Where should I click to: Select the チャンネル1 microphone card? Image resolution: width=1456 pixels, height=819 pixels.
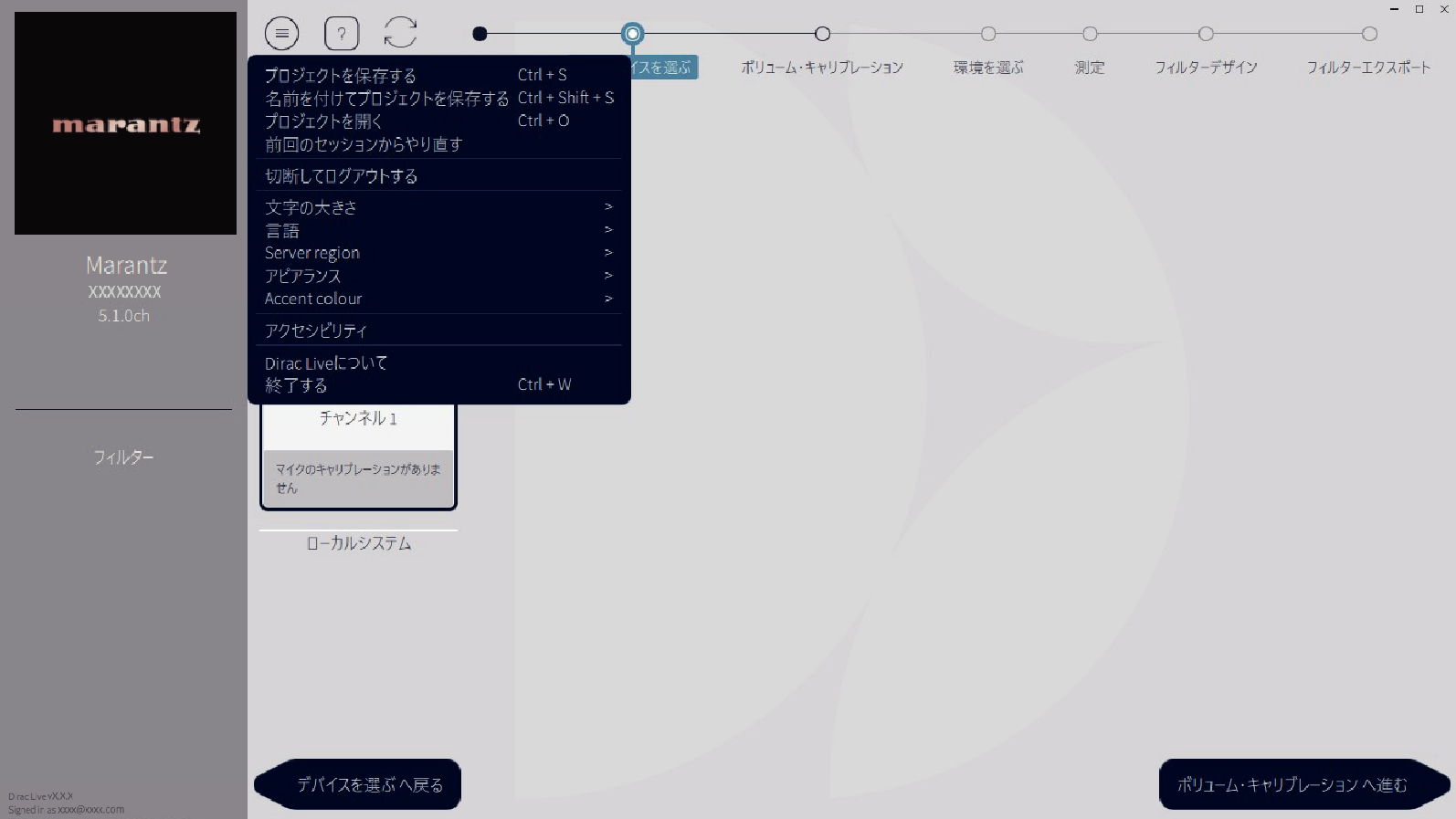(358, 457)
